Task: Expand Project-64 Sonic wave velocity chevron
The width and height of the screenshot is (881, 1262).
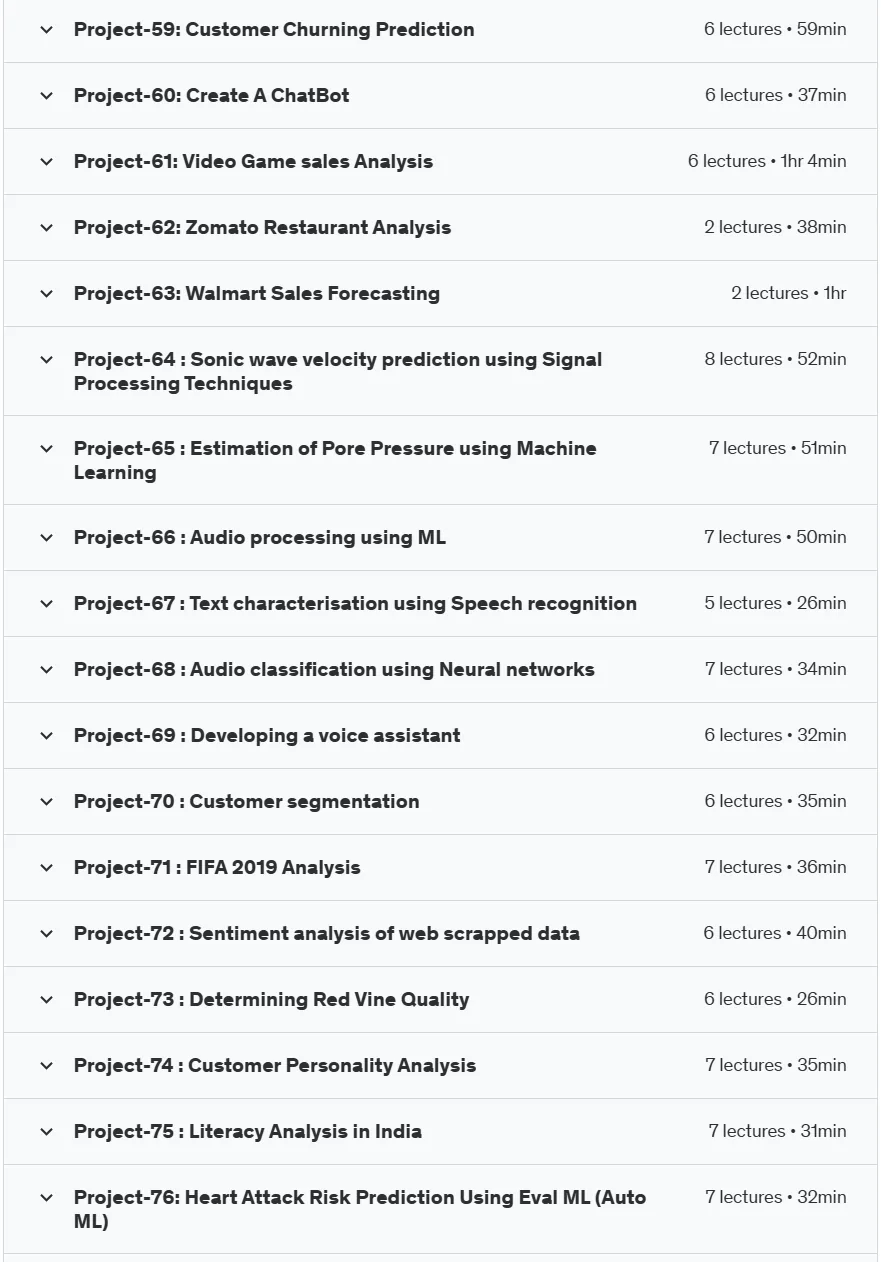Action: (46, 360)
